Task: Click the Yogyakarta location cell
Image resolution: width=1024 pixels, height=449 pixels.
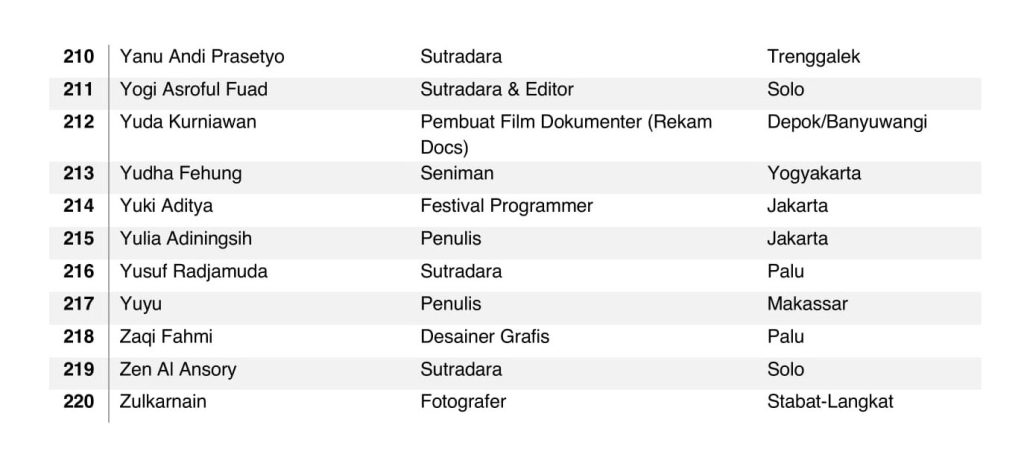Action: point(814,174)
